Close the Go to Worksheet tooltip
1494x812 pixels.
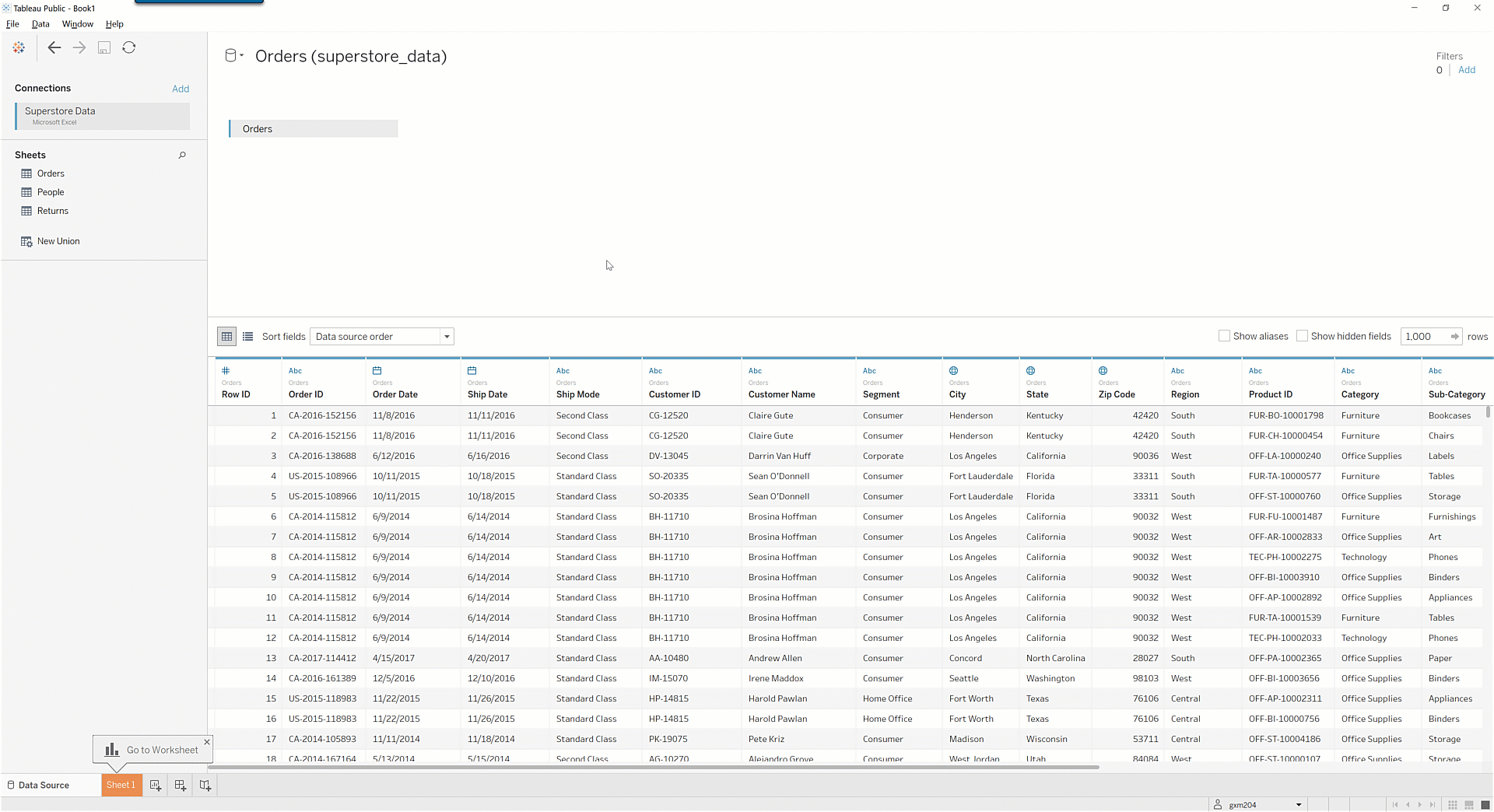[207, 742]
